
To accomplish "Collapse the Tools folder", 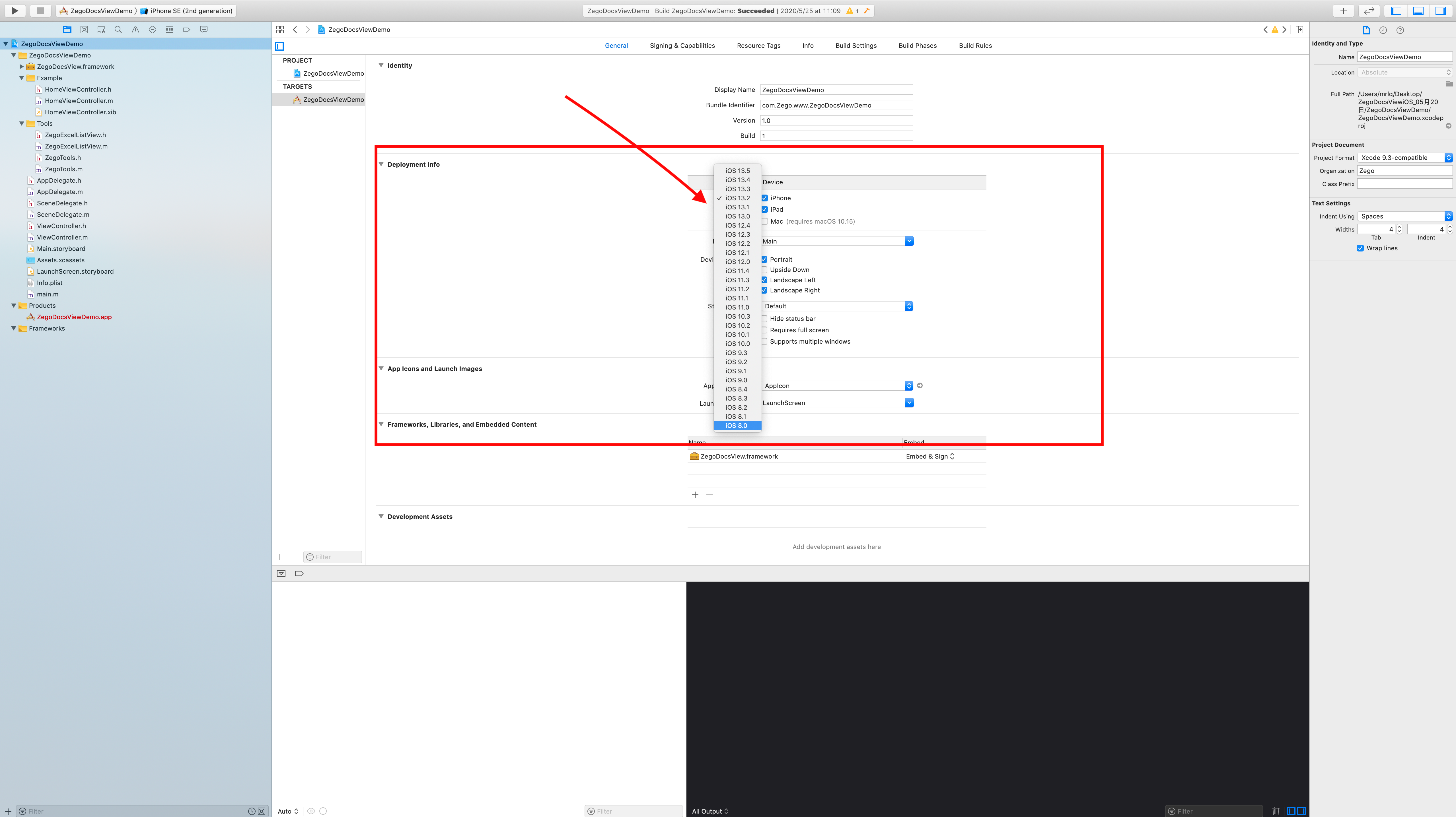I will point(21,123).
